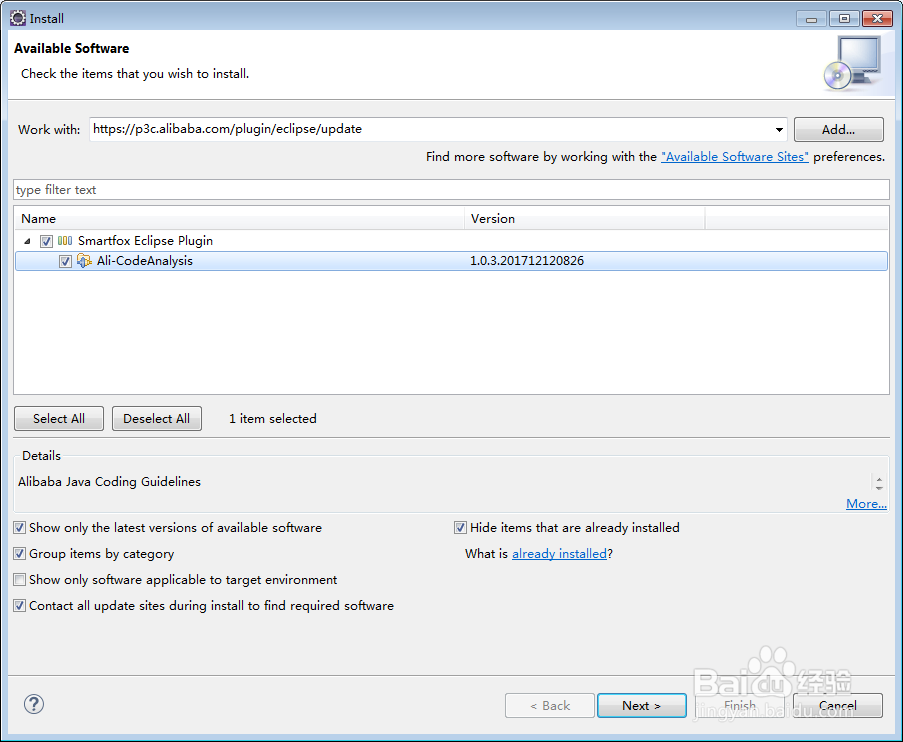Click the disabled Back button
Viewport: 903px width, 742px height.
[549, 705]
